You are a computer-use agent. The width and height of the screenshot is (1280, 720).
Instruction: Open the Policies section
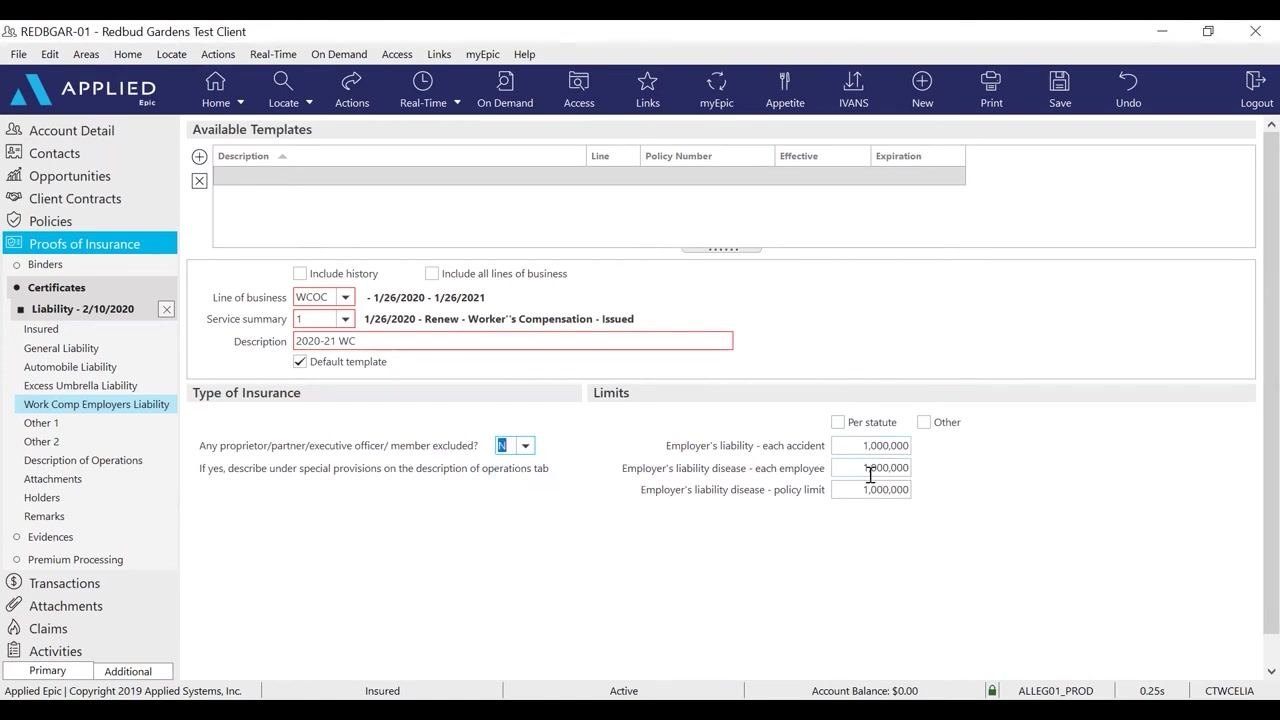(x=50, y=221)
